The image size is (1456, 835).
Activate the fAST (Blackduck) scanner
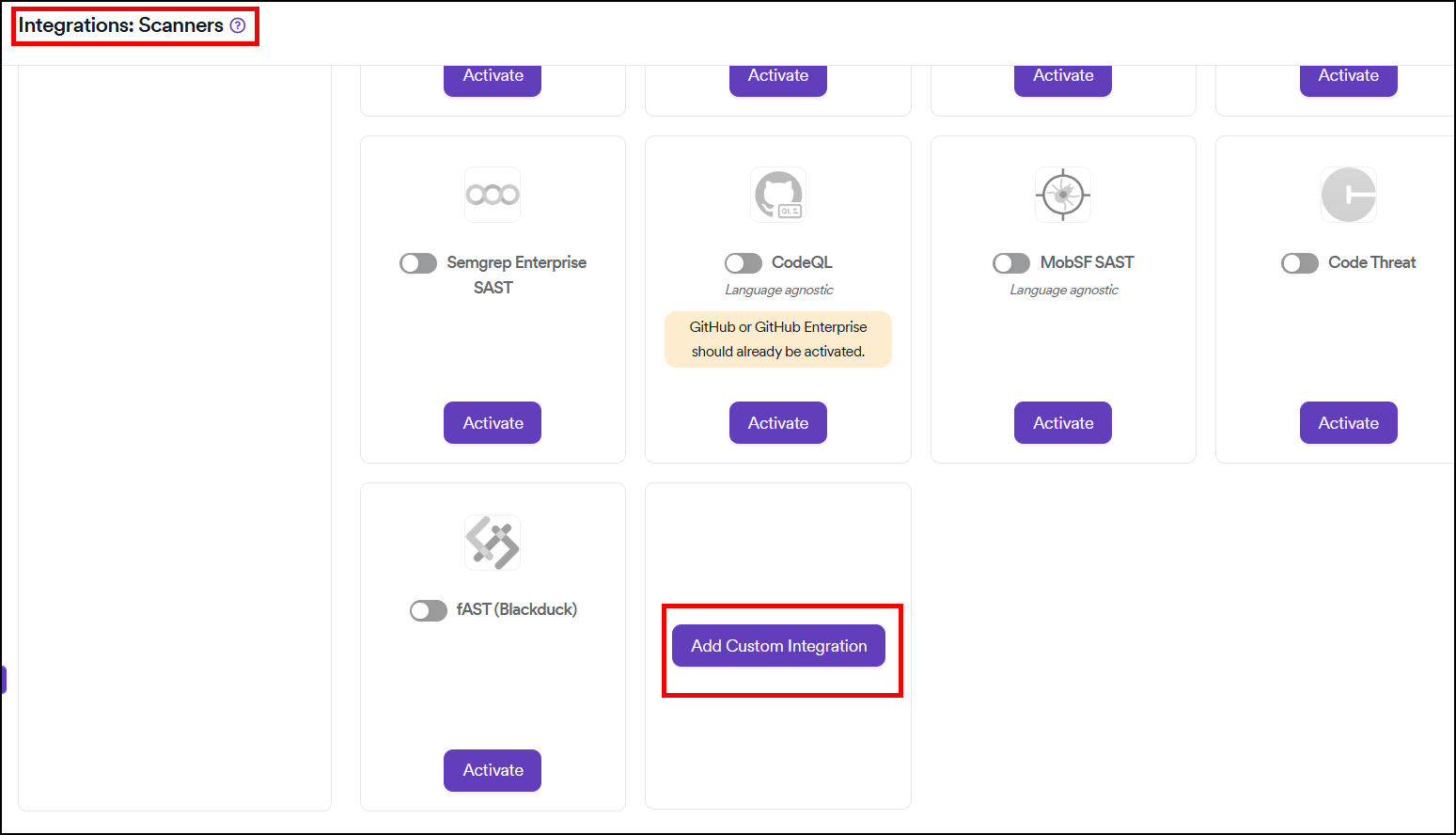click(493, 770)
